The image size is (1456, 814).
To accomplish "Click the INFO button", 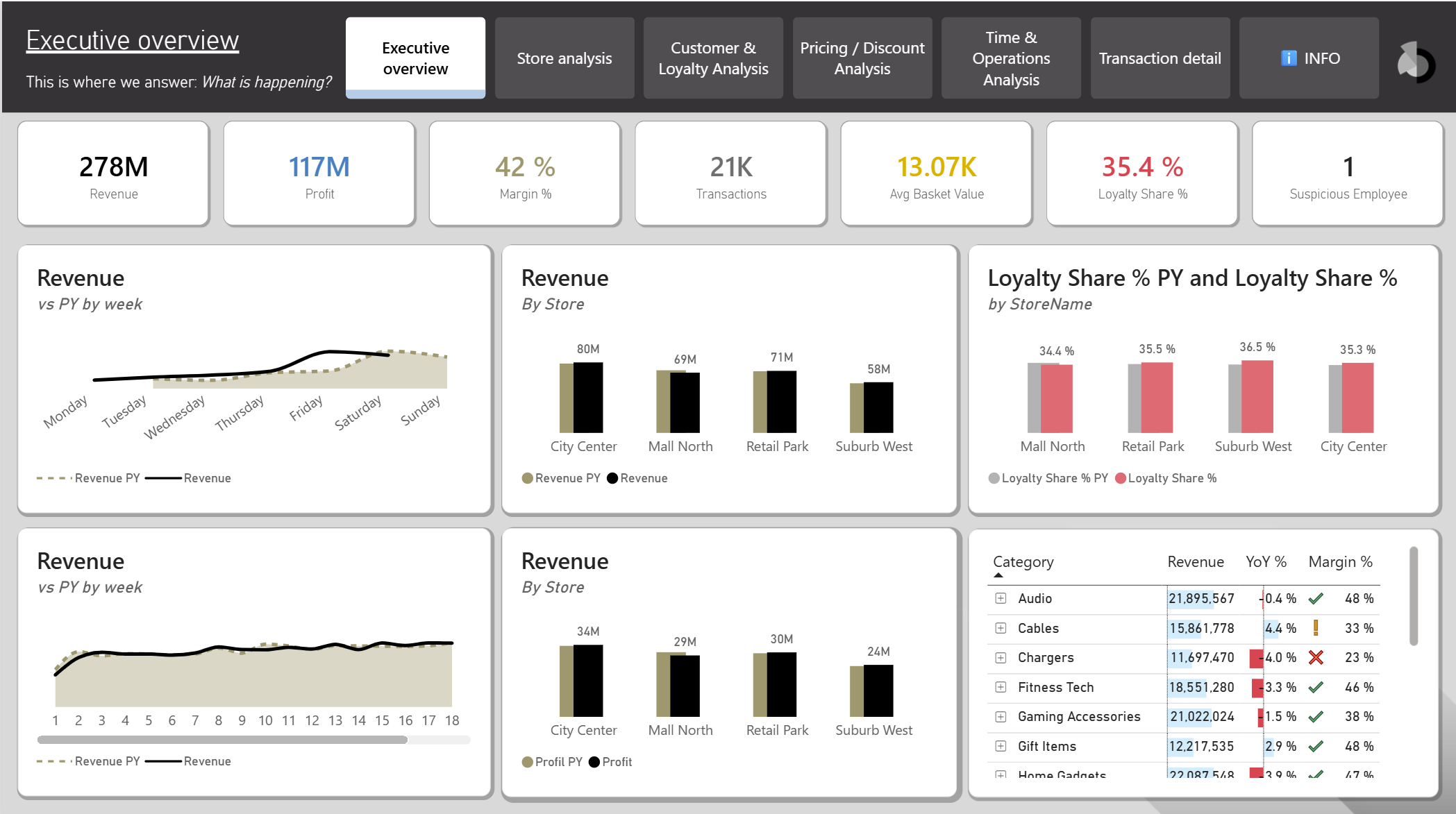I will 1309,58.
